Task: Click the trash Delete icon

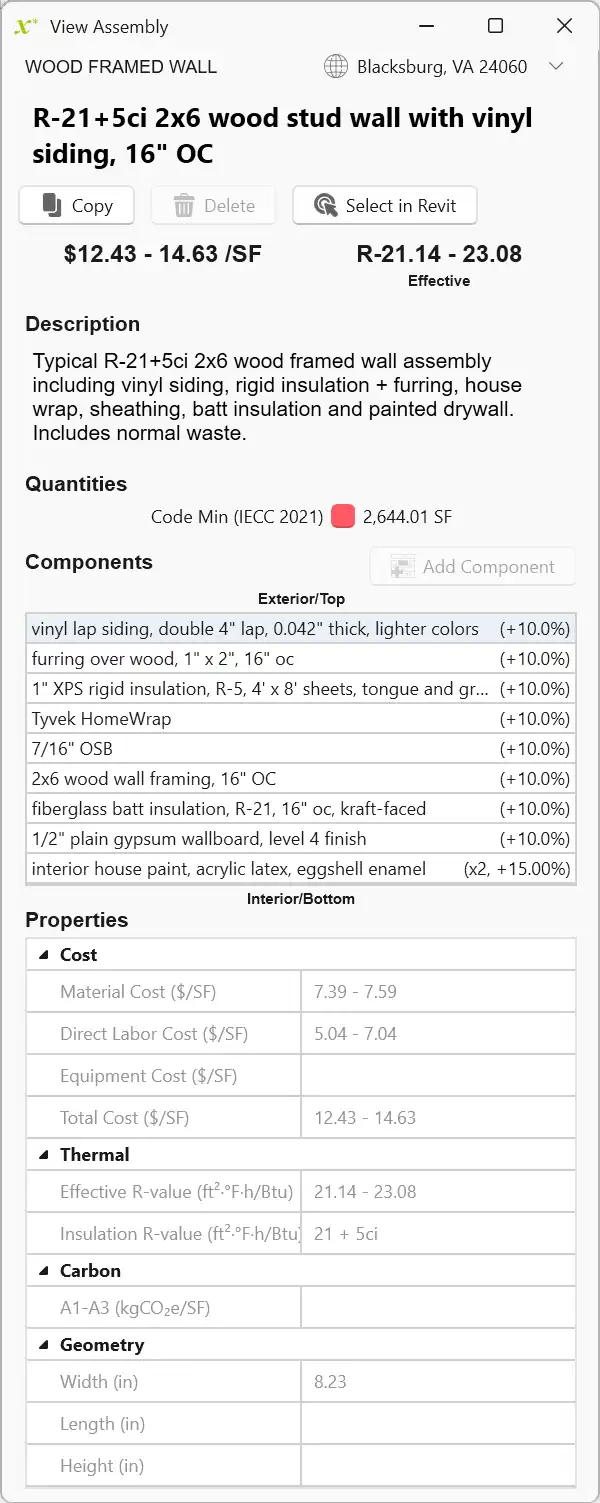Action: 184,206
